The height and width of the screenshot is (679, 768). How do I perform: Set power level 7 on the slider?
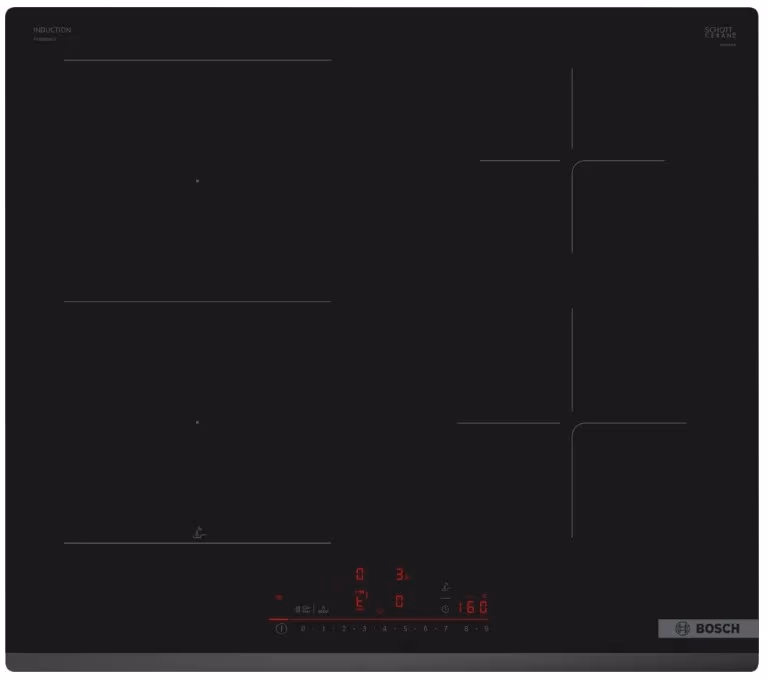[x=446, y=629]
